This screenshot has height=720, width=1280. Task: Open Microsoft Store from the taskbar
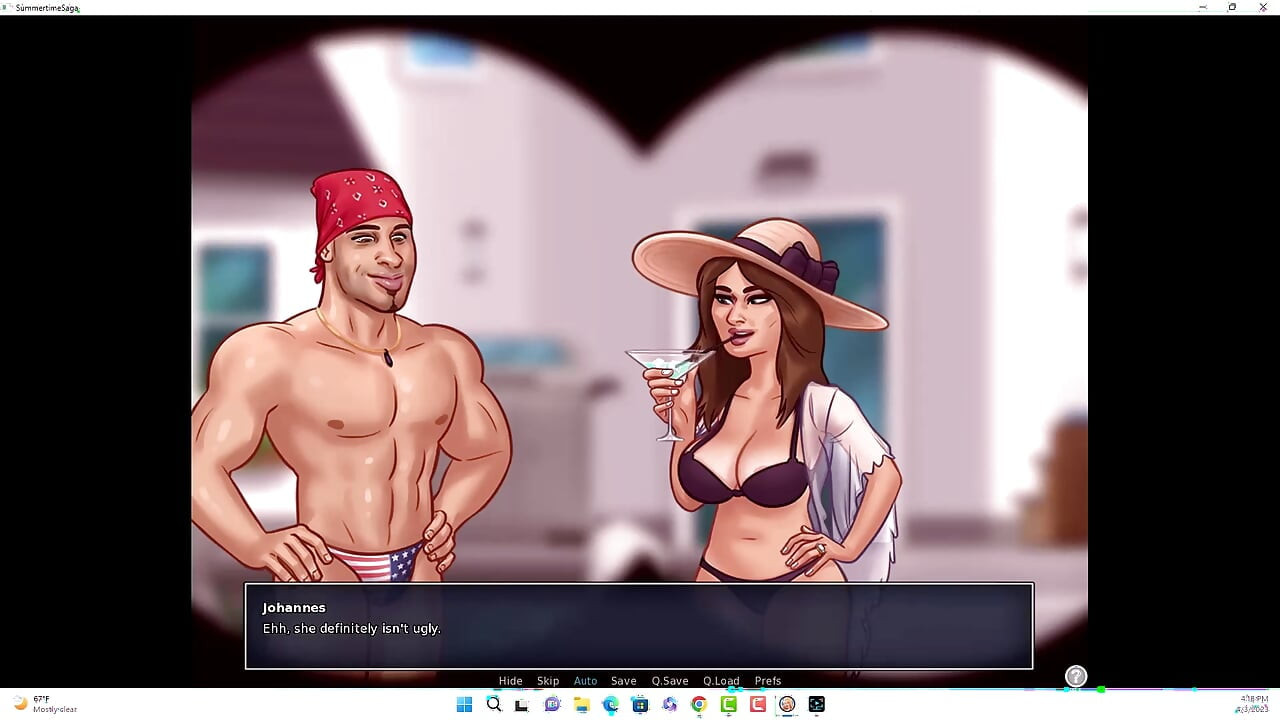point(640,704)
